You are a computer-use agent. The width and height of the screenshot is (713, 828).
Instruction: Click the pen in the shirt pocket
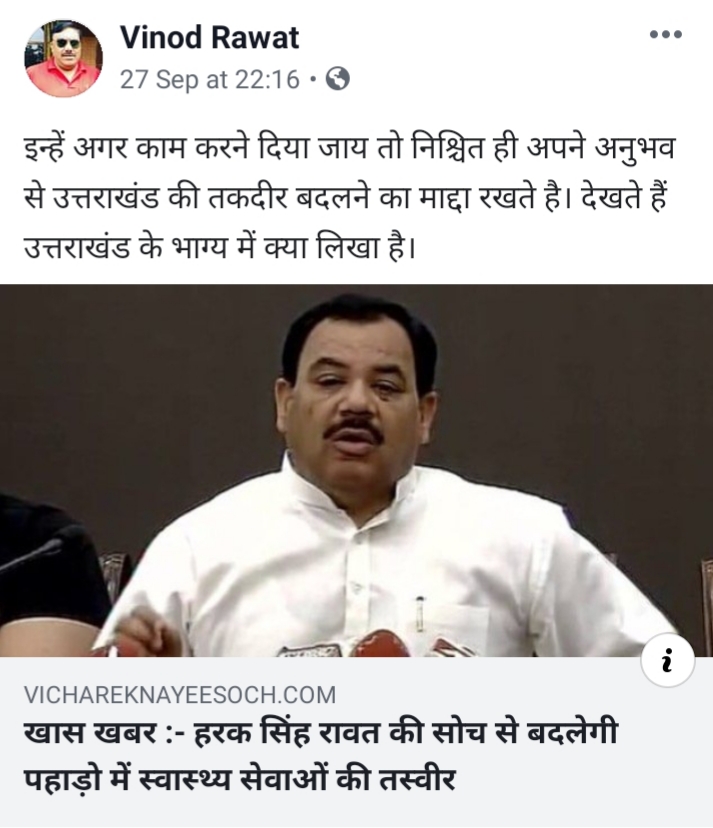tap(420, 614)
